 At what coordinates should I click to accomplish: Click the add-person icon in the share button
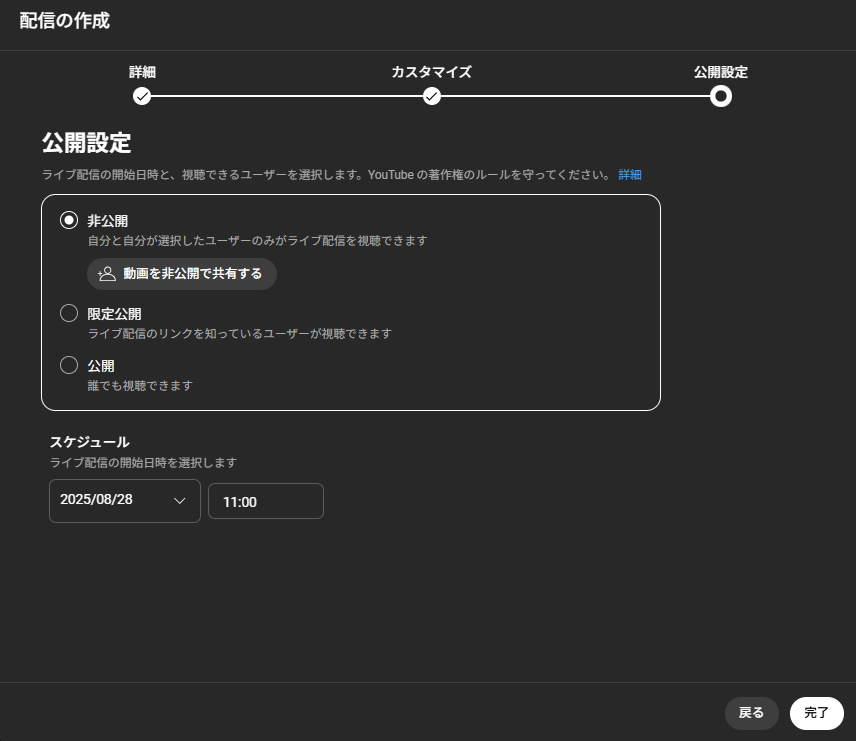pos(107,274)
